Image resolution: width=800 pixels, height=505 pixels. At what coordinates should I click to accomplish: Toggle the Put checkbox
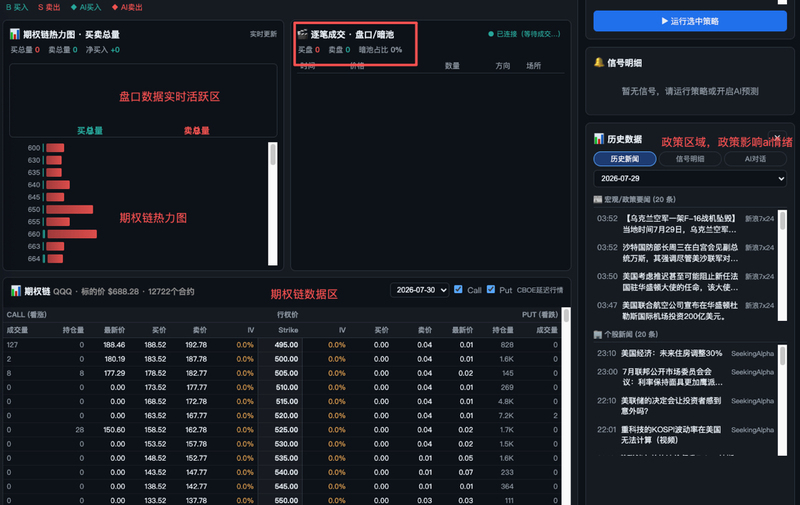pos(491,289)
